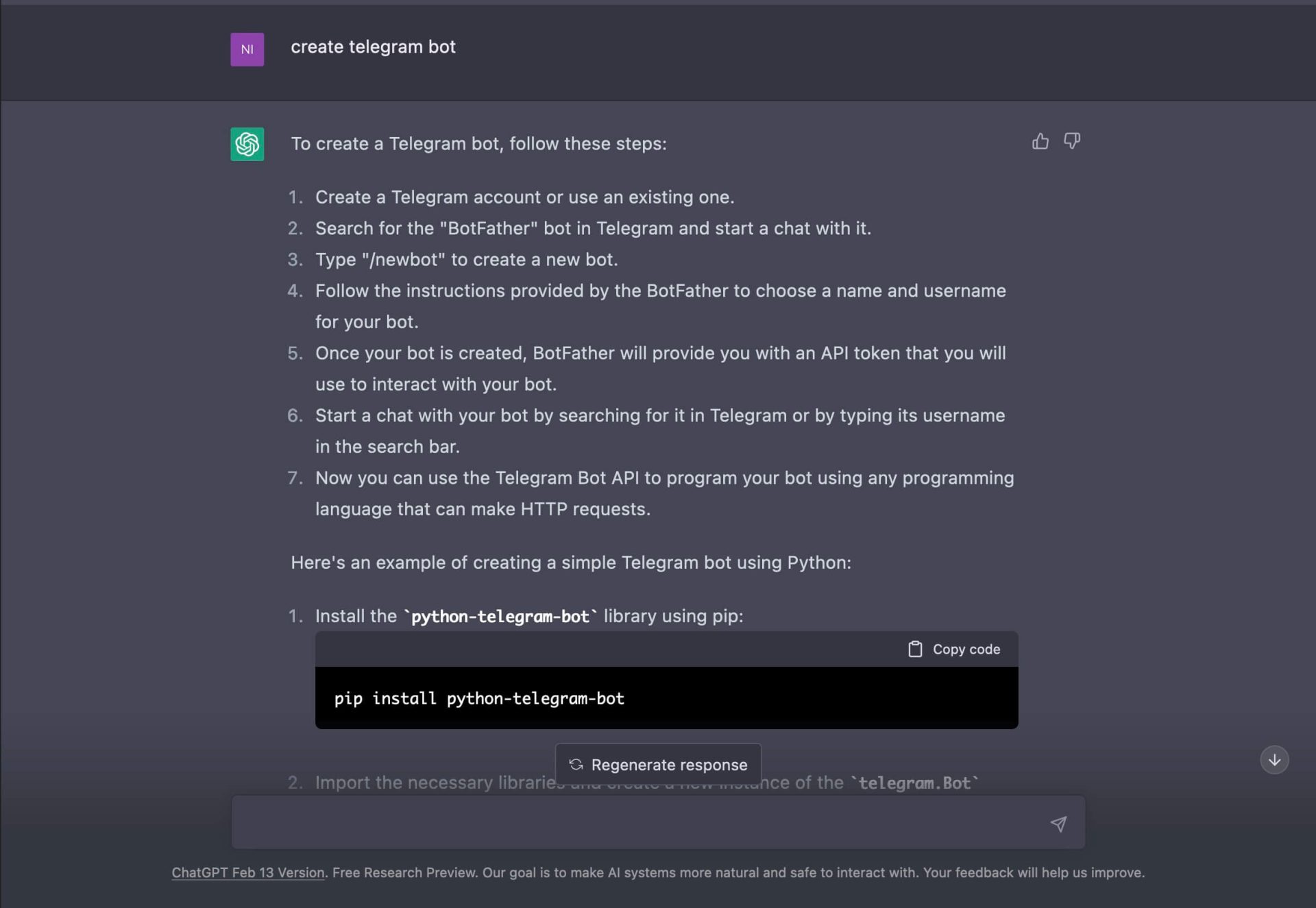The width and height of the screenshot is (1316, 908).
Task: Open the ChatGPT Feb 13 Version link
Action: pos(247,872)
